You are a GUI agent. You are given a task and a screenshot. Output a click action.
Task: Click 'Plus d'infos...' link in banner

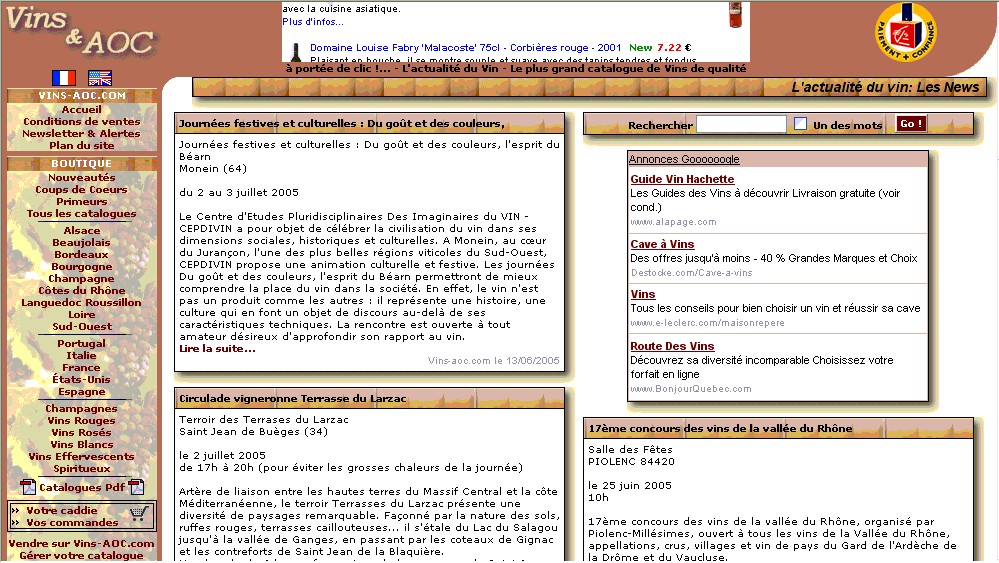313,22
